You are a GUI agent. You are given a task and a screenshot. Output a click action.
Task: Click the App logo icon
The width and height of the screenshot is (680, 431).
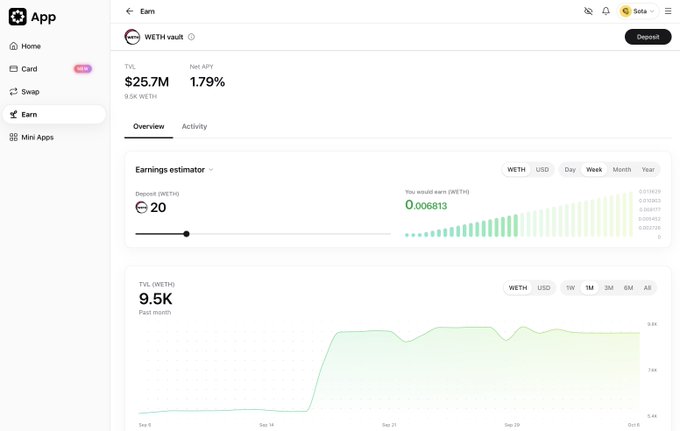coord(18,17)
